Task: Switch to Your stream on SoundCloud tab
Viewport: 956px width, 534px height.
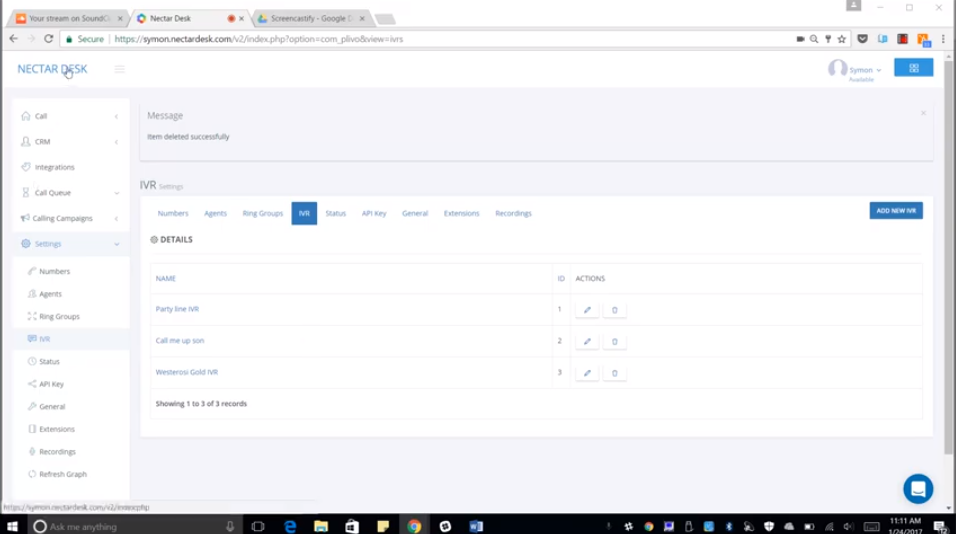Action: [69, 18]
